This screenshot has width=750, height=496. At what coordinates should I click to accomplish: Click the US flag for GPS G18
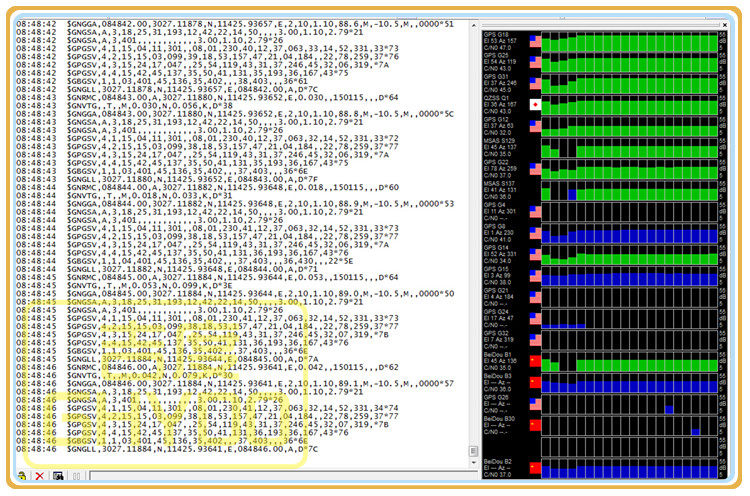pyautogui.click(x=535, y=41)
